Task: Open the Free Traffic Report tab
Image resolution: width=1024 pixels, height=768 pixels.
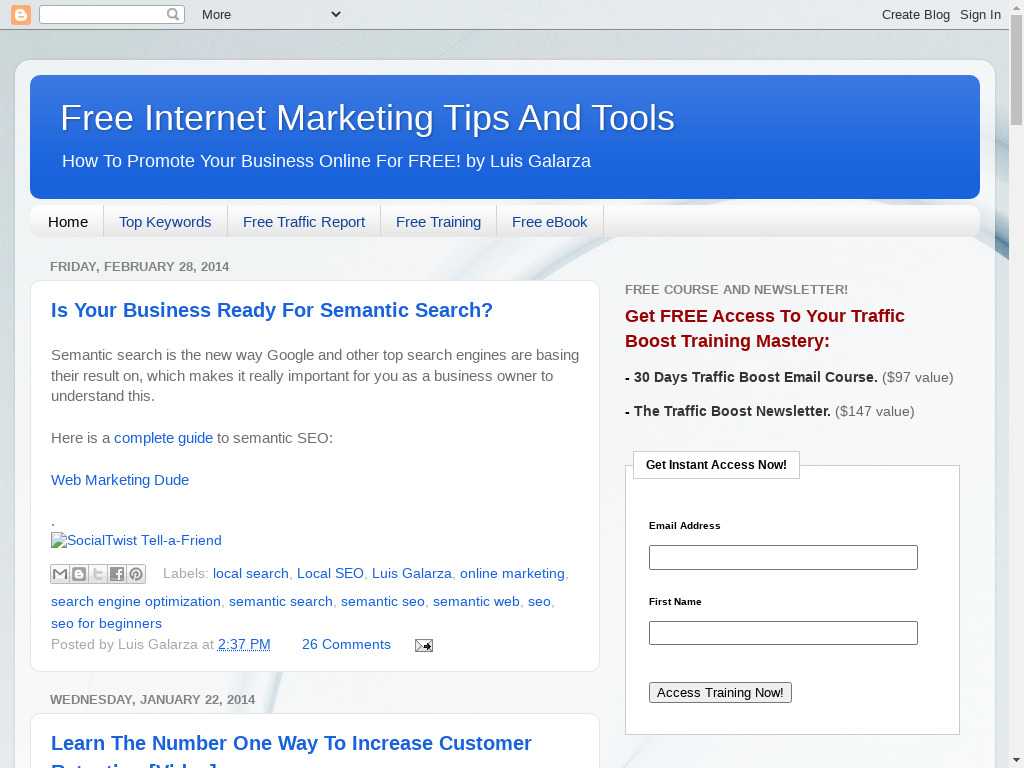Action: [304, 222]
